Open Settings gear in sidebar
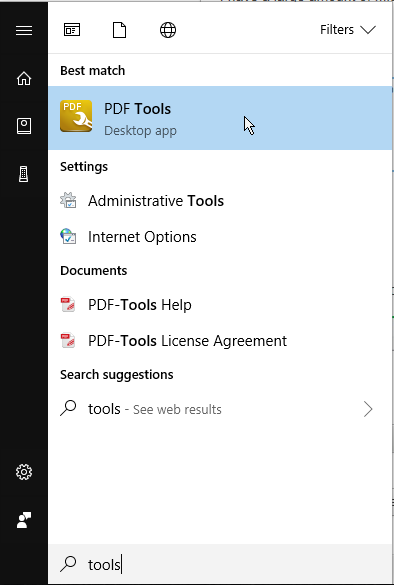 [24, 472]
